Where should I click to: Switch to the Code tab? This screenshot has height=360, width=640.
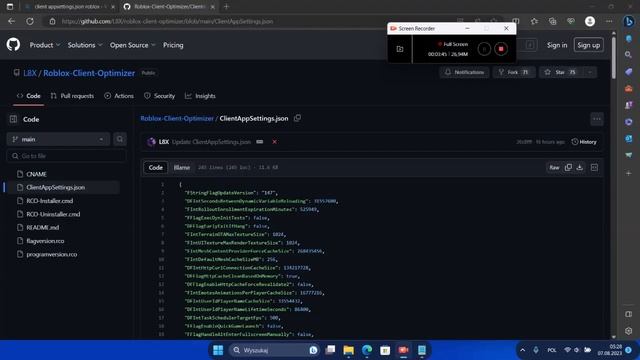(29, 96)
